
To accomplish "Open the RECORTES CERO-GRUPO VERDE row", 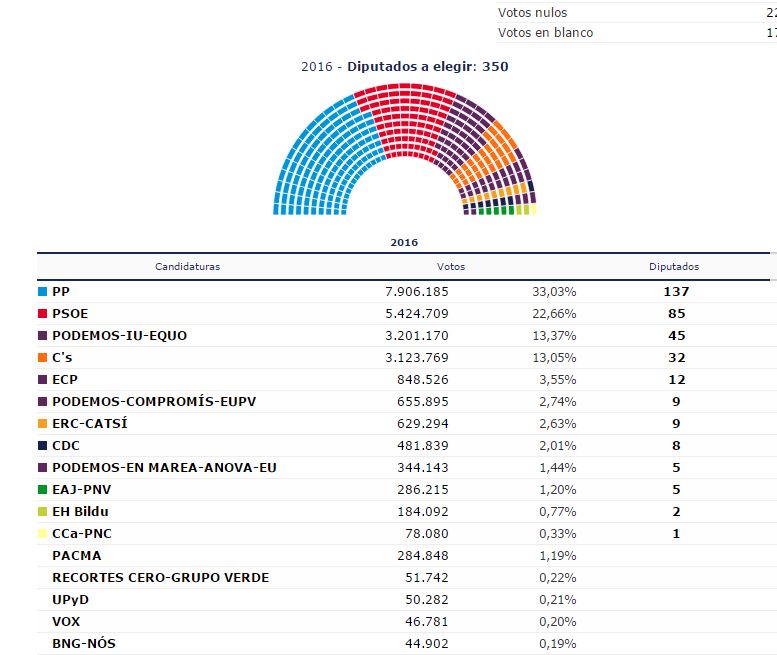I will (160, 578).
